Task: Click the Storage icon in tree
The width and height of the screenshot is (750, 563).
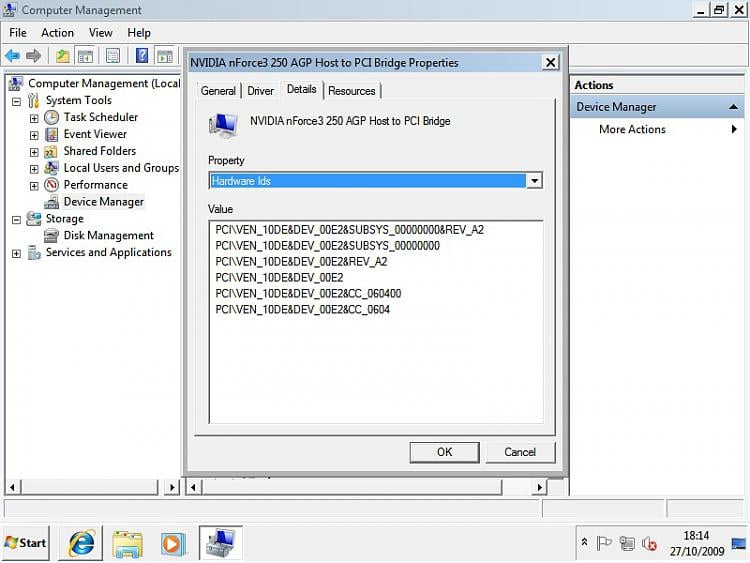Action: tap(33, 219)
